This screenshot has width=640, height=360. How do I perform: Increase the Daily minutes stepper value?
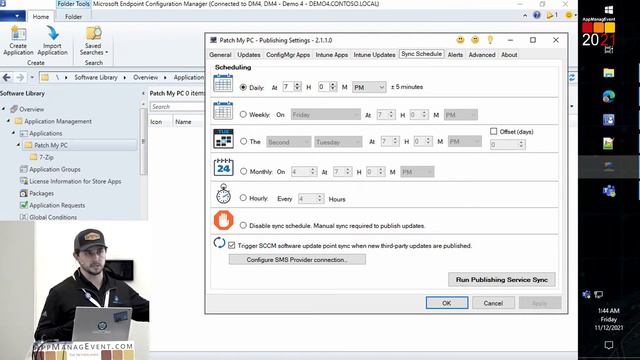[x=333, y=84]
